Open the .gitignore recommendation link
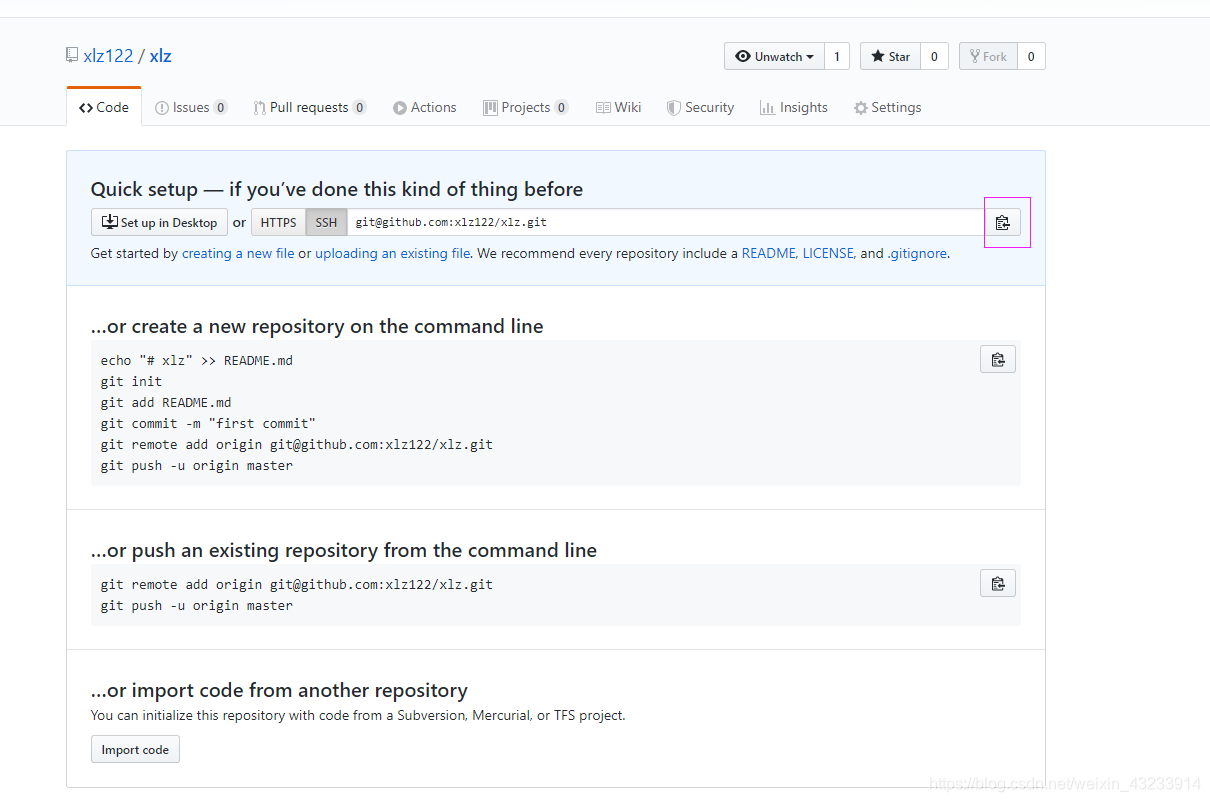 917,253
